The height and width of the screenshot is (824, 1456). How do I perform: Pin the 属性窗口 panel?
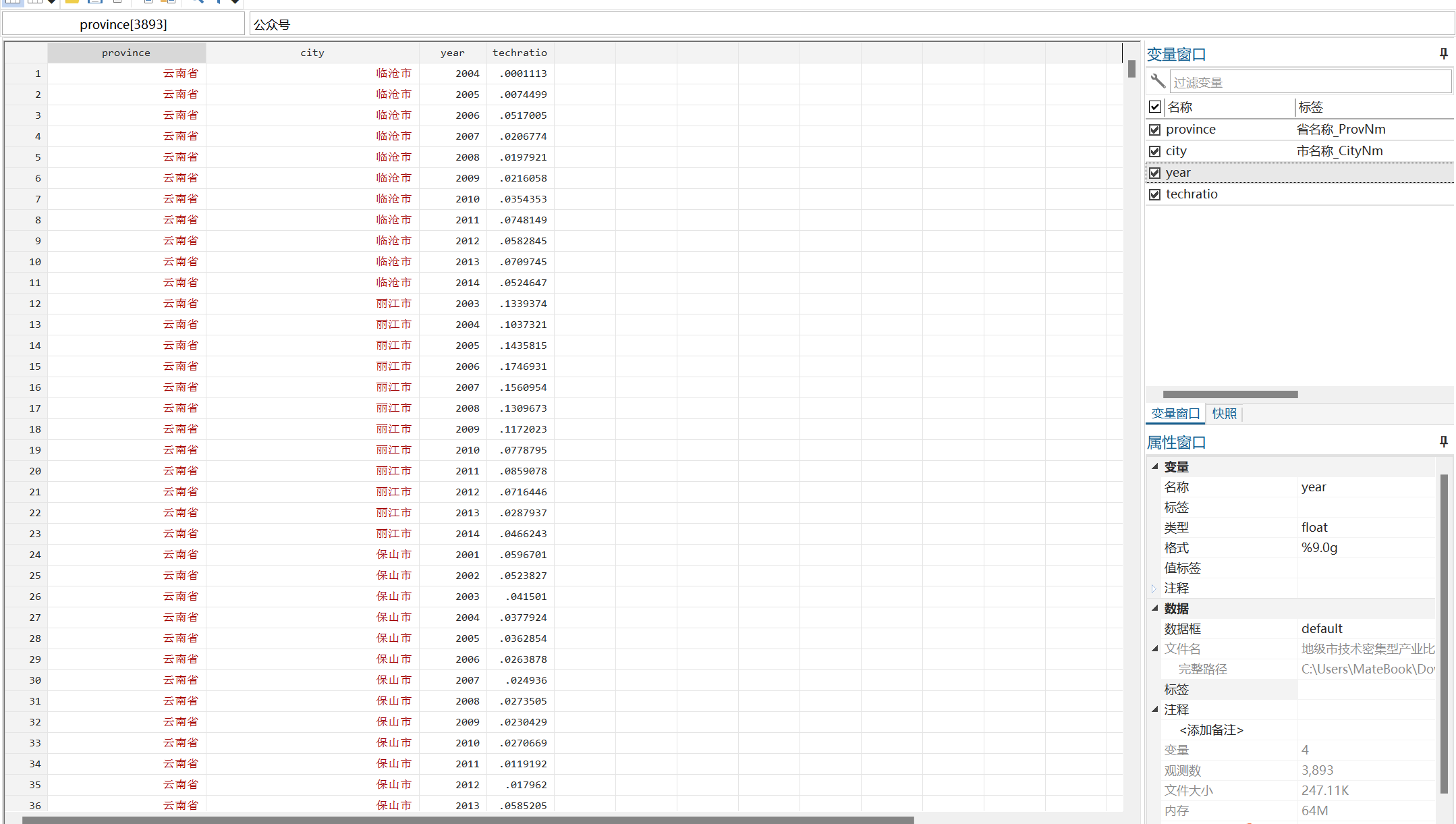click(x=1443, y=442)
